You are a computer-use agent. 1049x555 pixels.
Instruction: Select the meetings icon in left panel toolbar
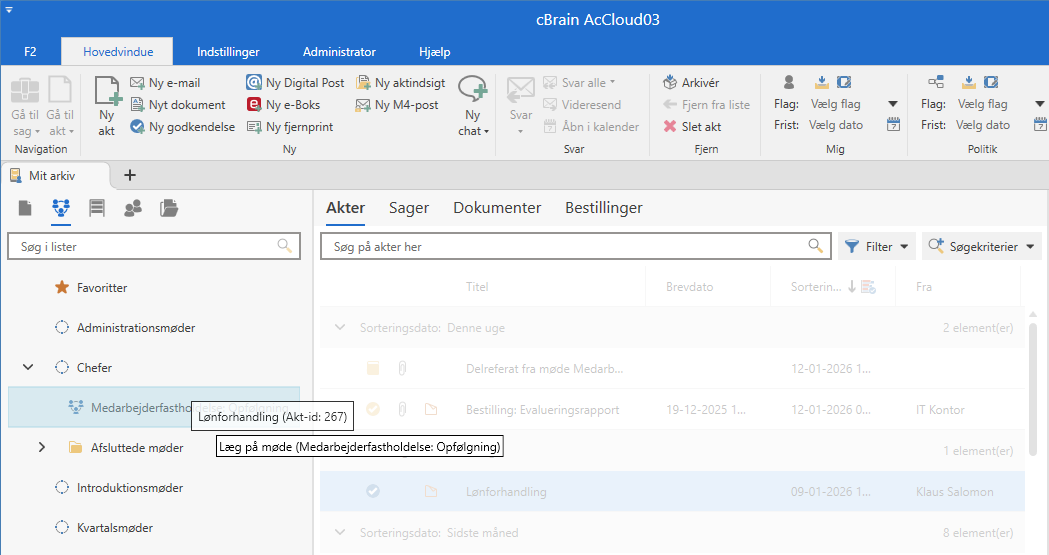pyautogui.click(x=61, y=209)
